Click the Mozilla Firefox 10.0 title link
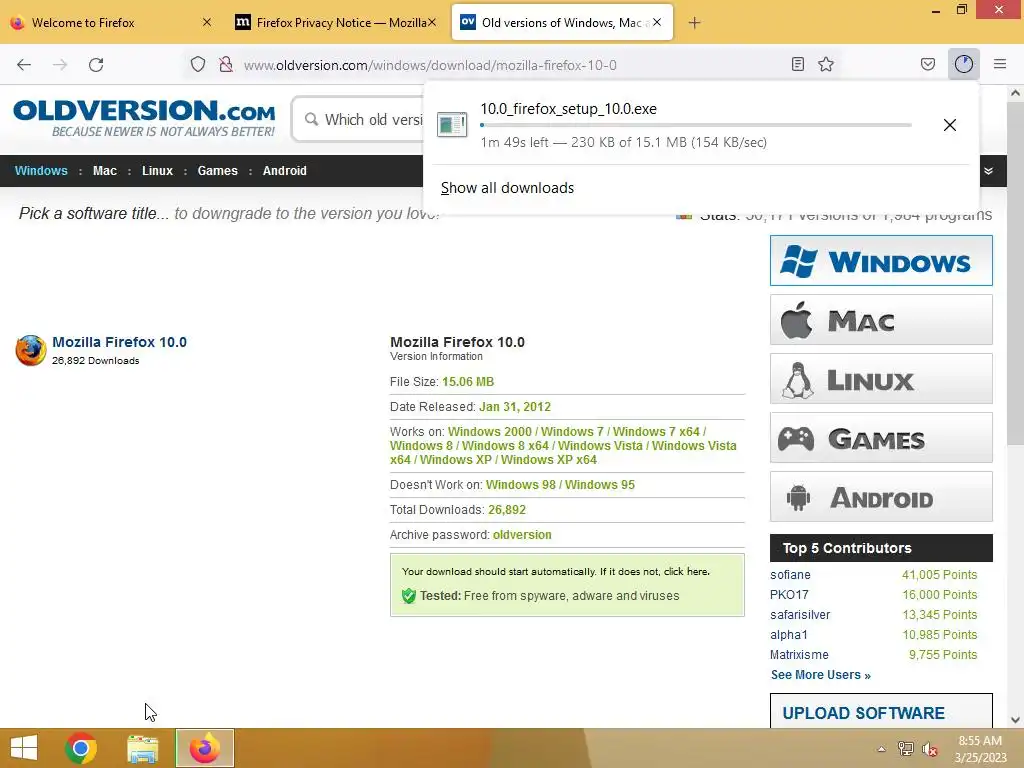 point(120,342)
